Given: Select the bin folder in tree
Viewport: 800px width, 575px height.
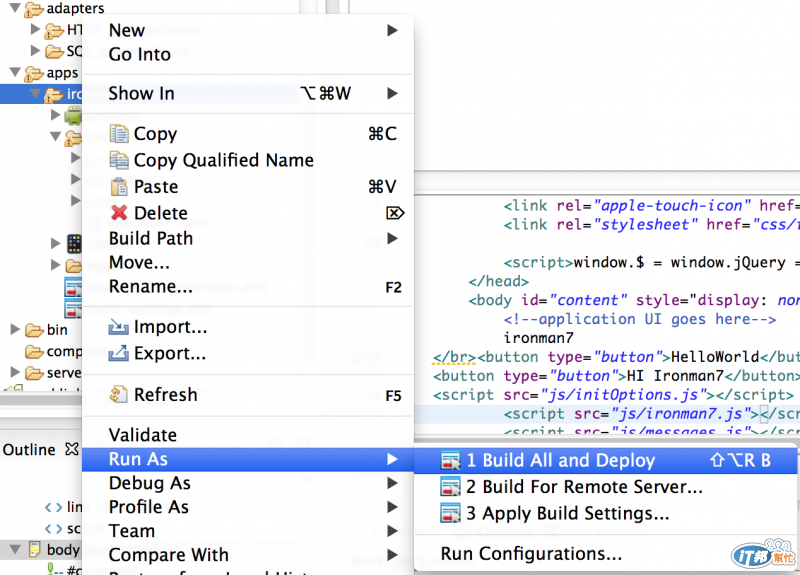Looking at the screenshot, I should (57, 330).
